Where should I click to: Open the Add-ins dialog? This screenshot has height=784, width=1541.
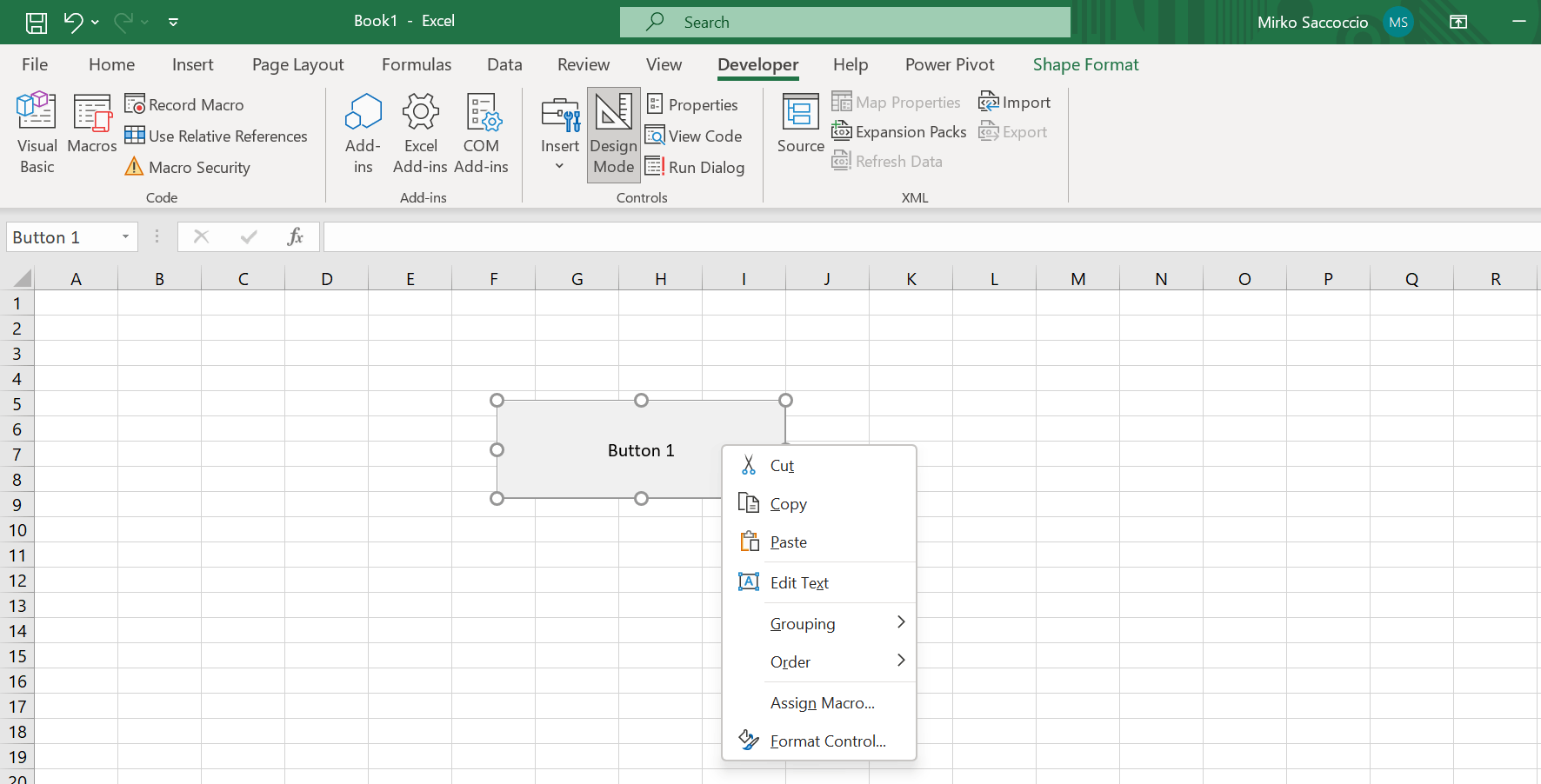363,133
